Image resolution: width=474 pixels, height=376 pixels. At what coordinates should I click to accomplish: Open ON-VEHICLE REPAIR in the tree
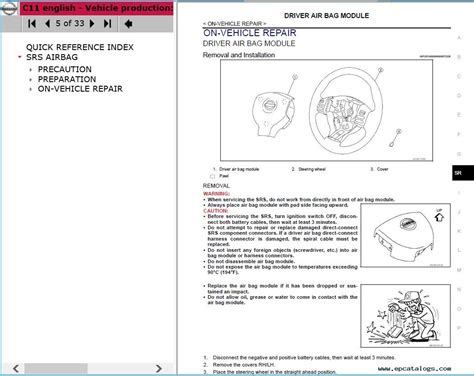pyautogui.click(x=80, y=89)
